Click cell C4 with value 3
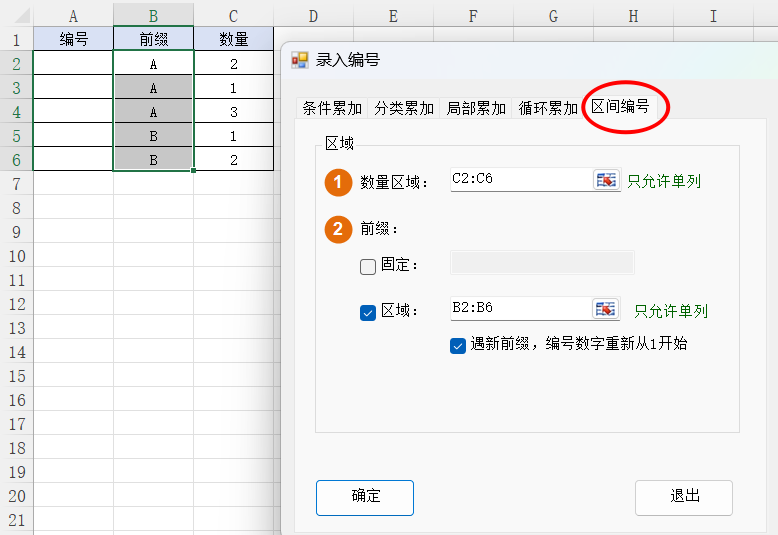 click(233, 111)
